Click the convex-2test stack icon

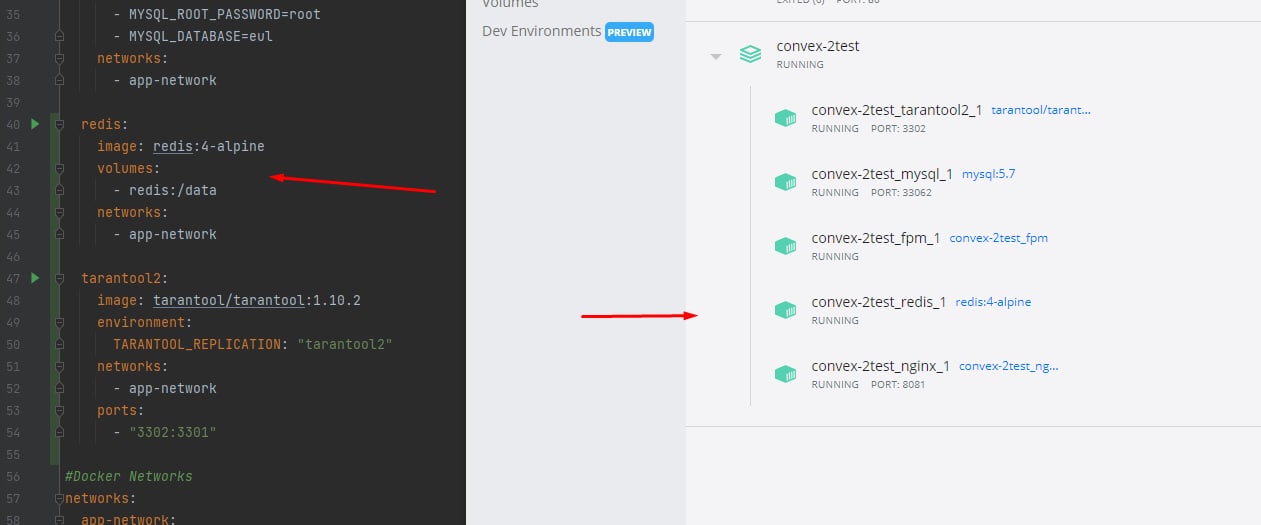tap(750, 54)
